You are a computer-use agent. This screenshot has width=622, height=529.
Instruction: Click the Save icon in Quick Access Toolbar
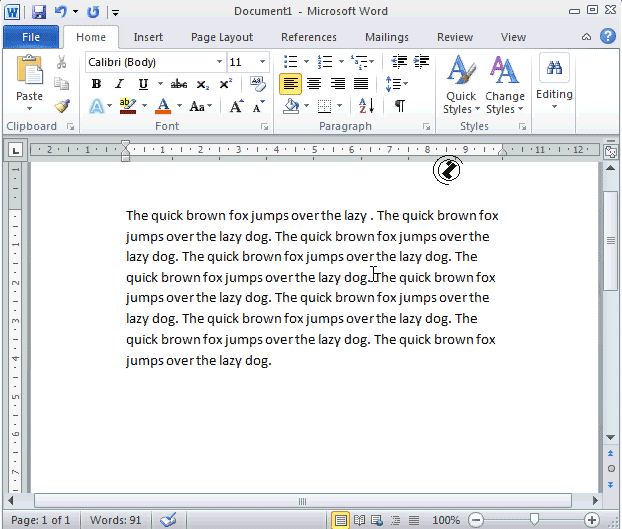click(39, 12)
